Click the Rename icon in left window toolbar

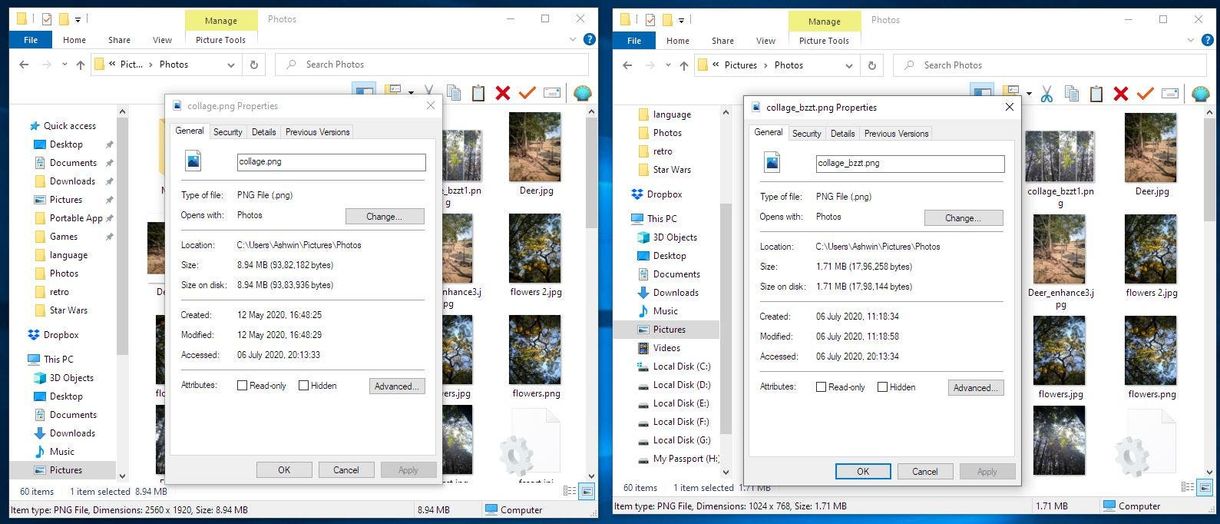[x=551, y=93]
